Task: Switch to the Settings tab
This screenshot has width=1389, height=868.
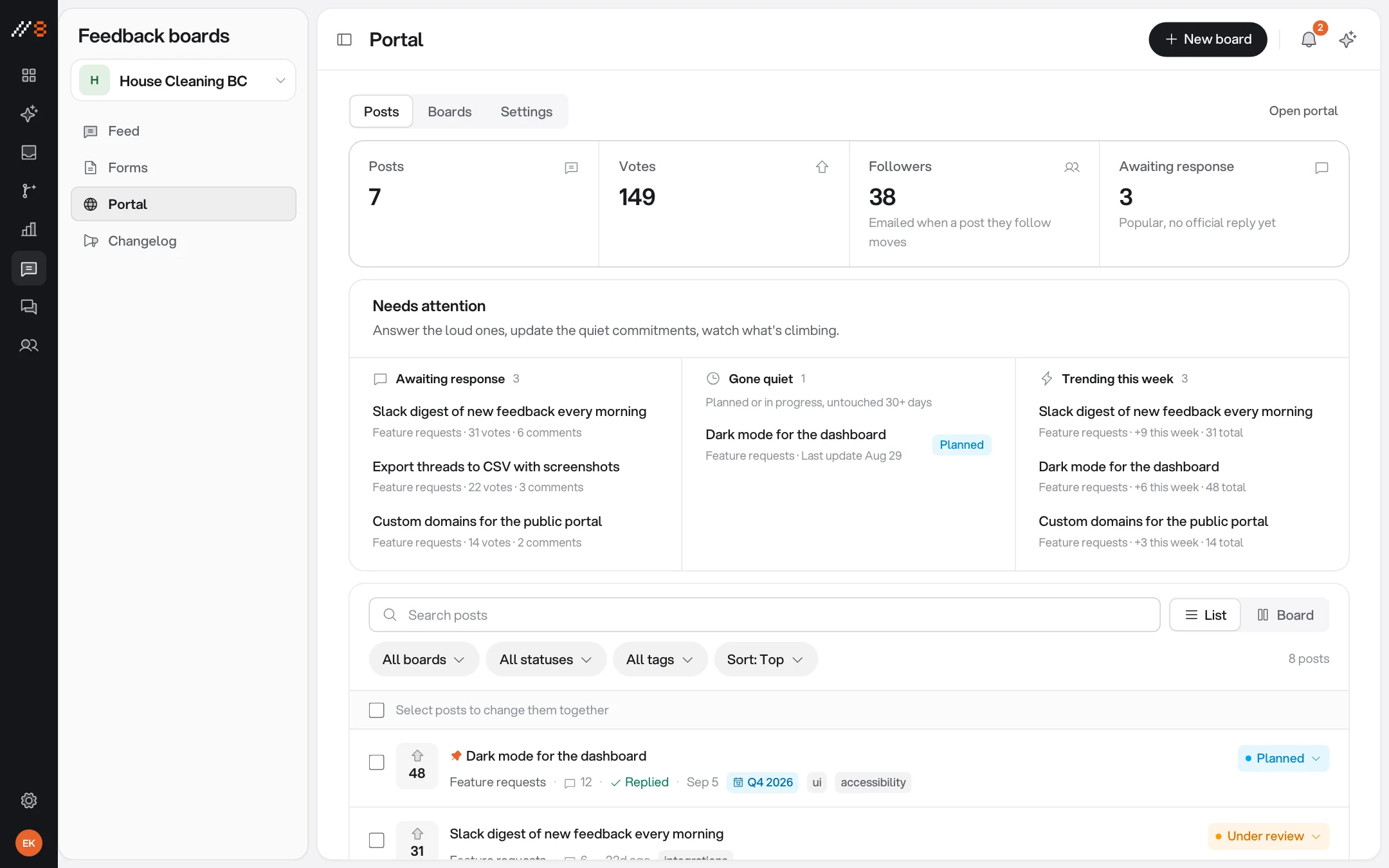Action: tap(526, 112)
